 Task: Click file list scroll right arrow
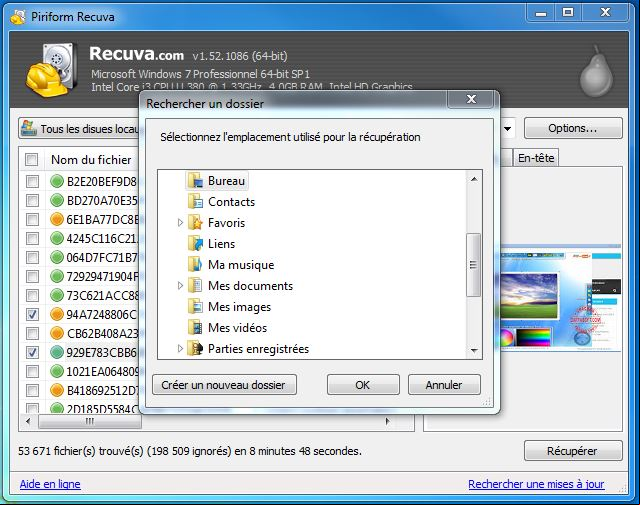(x=387, y=421)
